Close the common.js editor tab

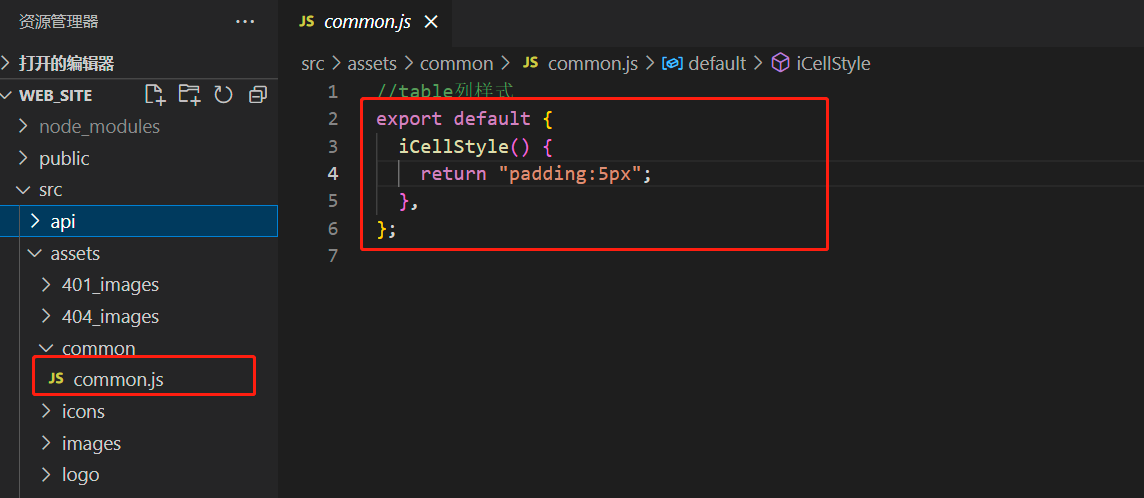(431, 22)
